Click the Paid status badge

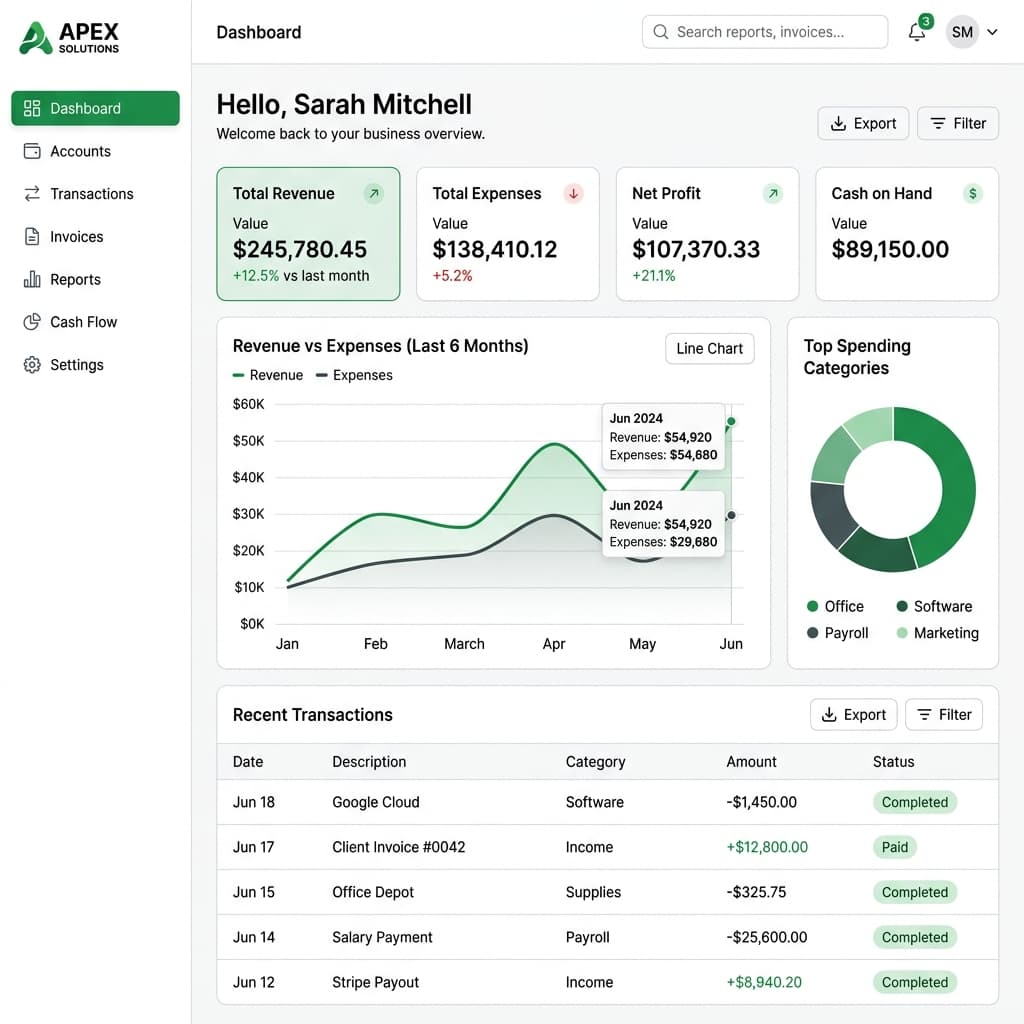click(x=895, y=847)
